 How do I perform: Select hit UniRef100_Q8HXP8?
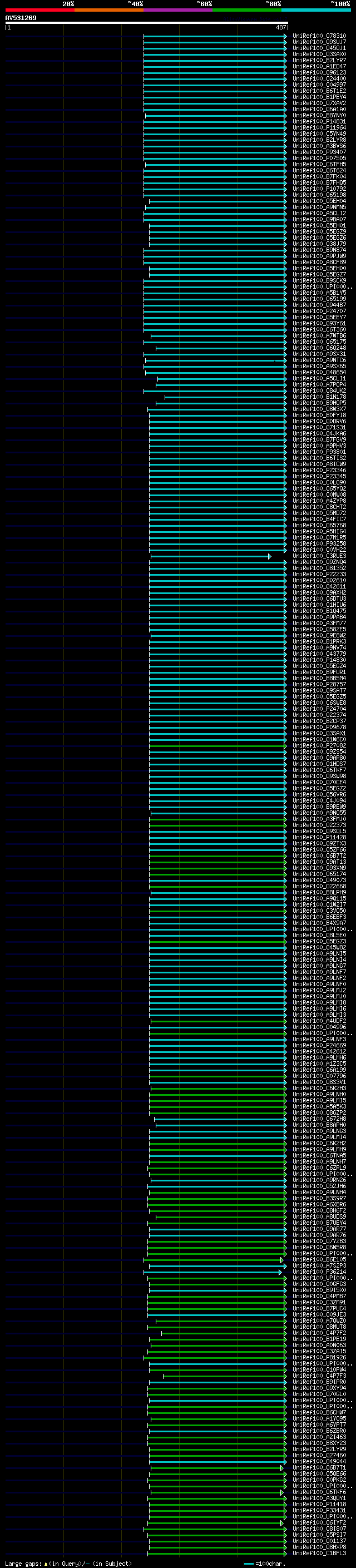coord(319,1547)
